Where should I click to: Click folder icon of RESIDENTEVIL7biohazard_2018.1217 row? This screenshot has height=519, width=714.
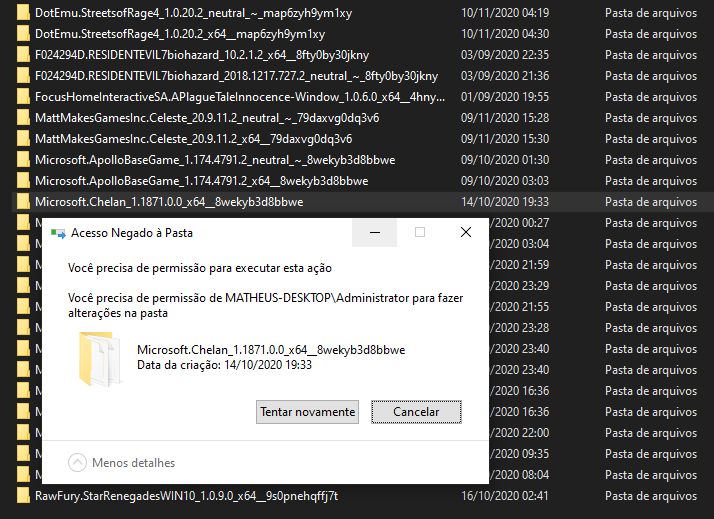[x=23, y=76]
